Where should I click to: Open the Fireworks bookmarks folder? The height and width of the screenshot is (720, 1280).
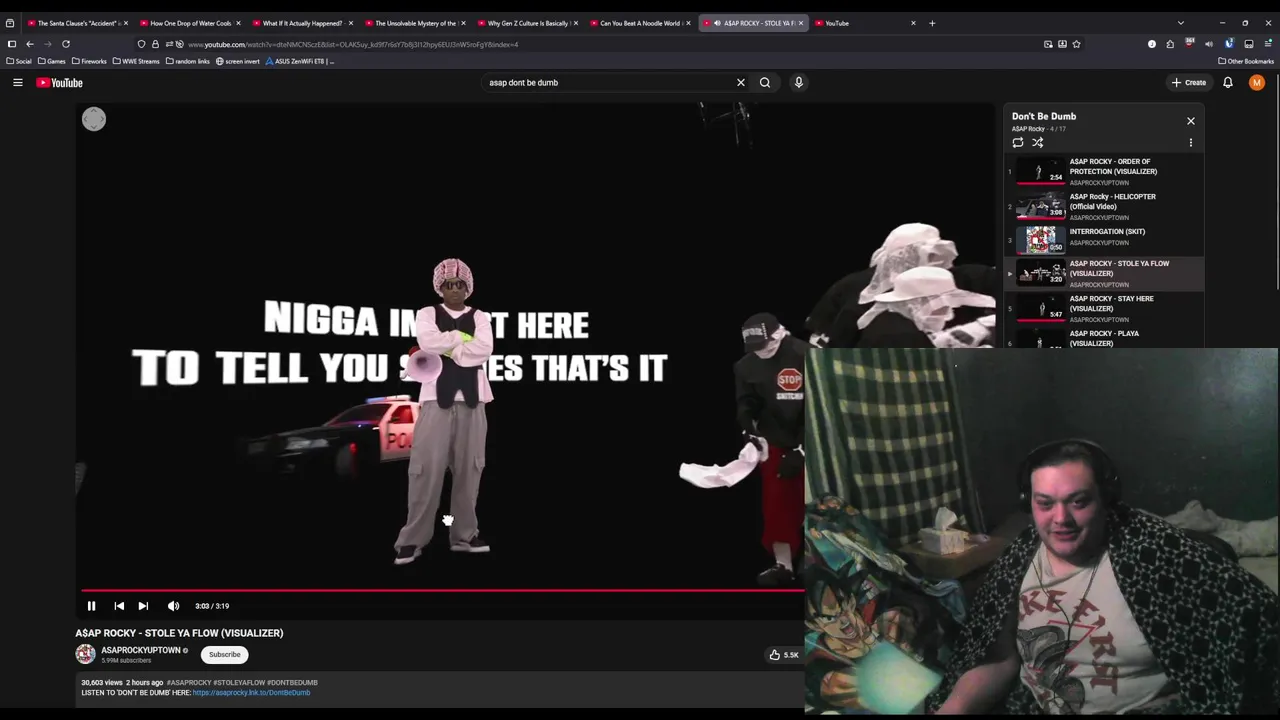(x=89, y=61)
